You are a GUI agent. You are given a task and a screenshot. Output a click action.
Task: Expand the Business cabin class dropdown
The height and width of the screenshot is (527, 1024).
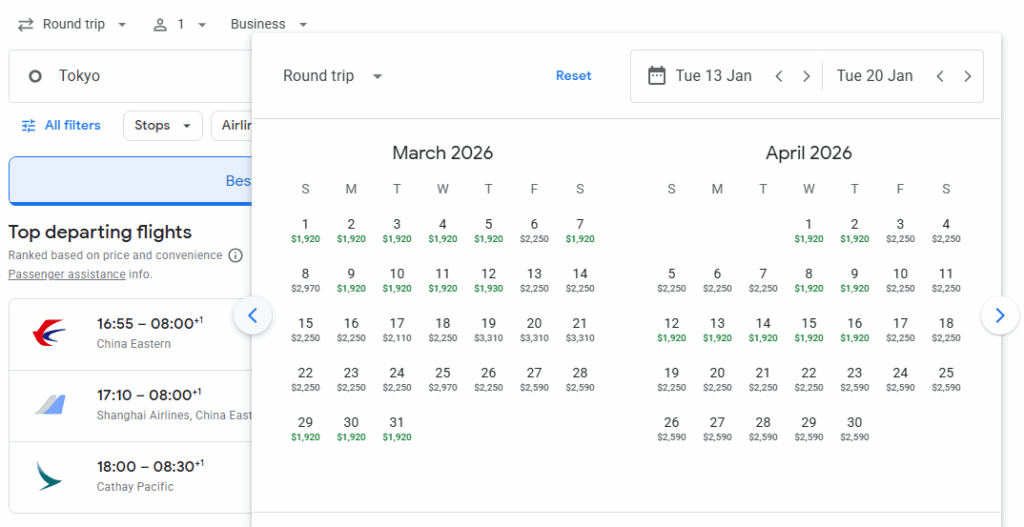tap(269, 24)
